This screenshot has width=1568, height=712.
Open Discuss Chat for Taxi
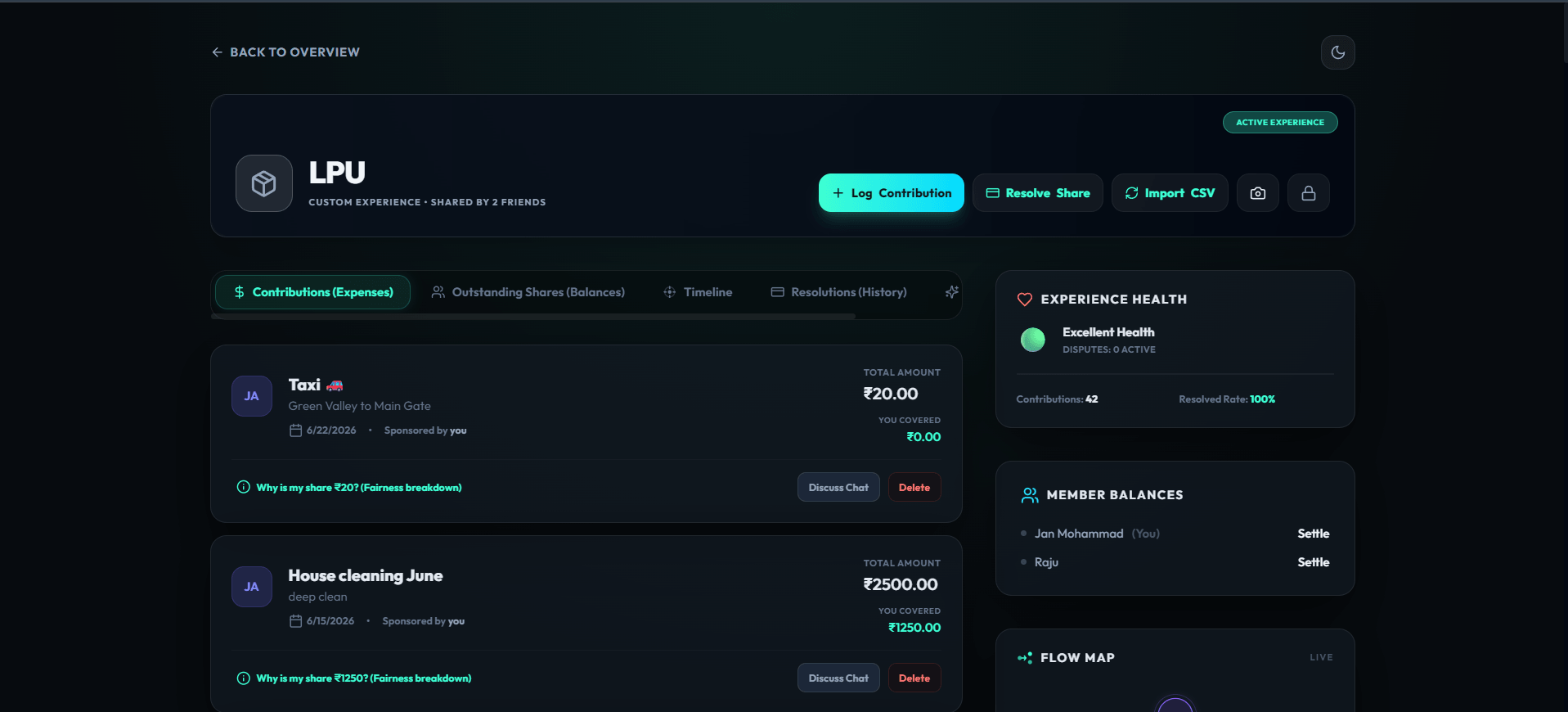coord(838,488)
